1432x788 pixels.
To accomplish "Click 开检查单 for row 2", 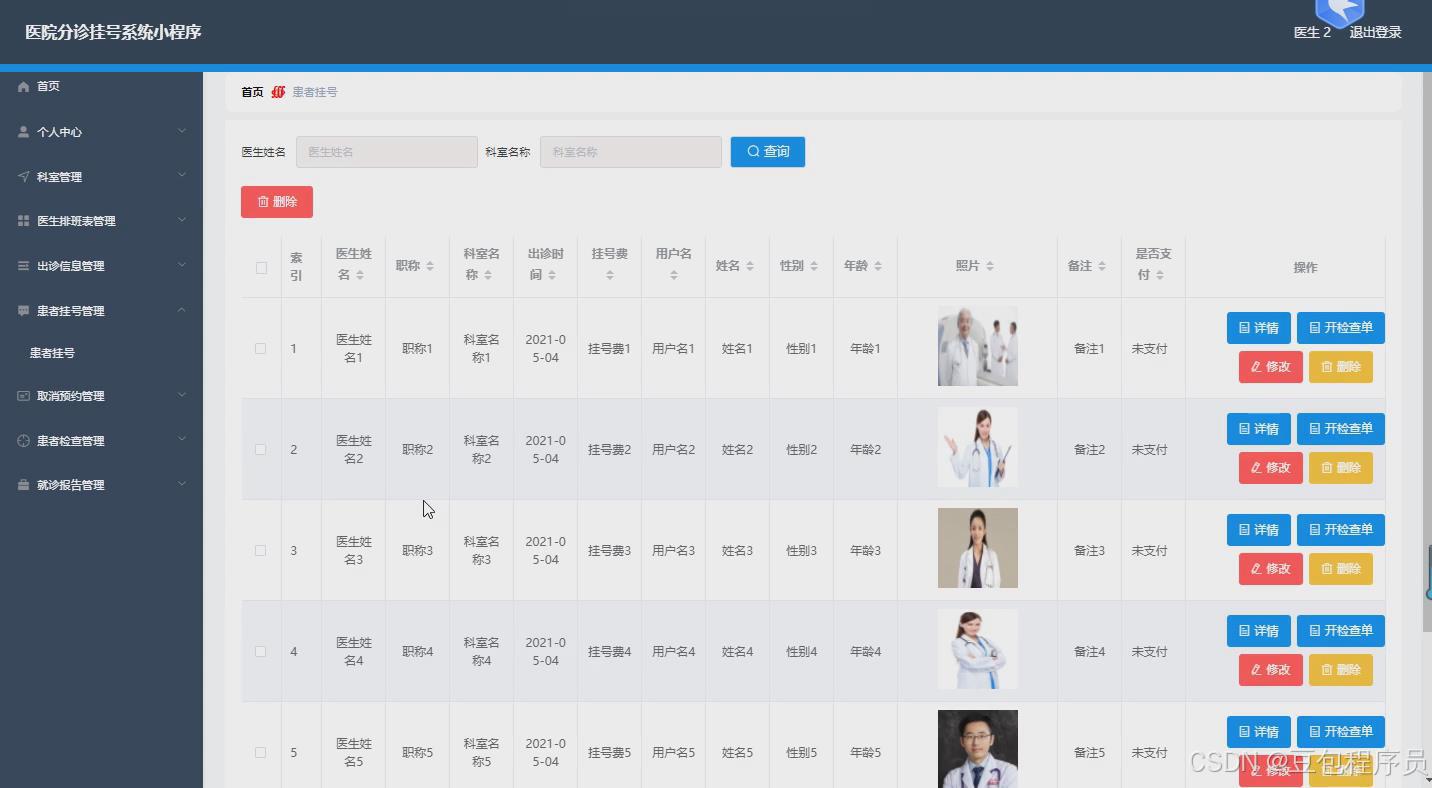I will click(x=1341, y=429).
